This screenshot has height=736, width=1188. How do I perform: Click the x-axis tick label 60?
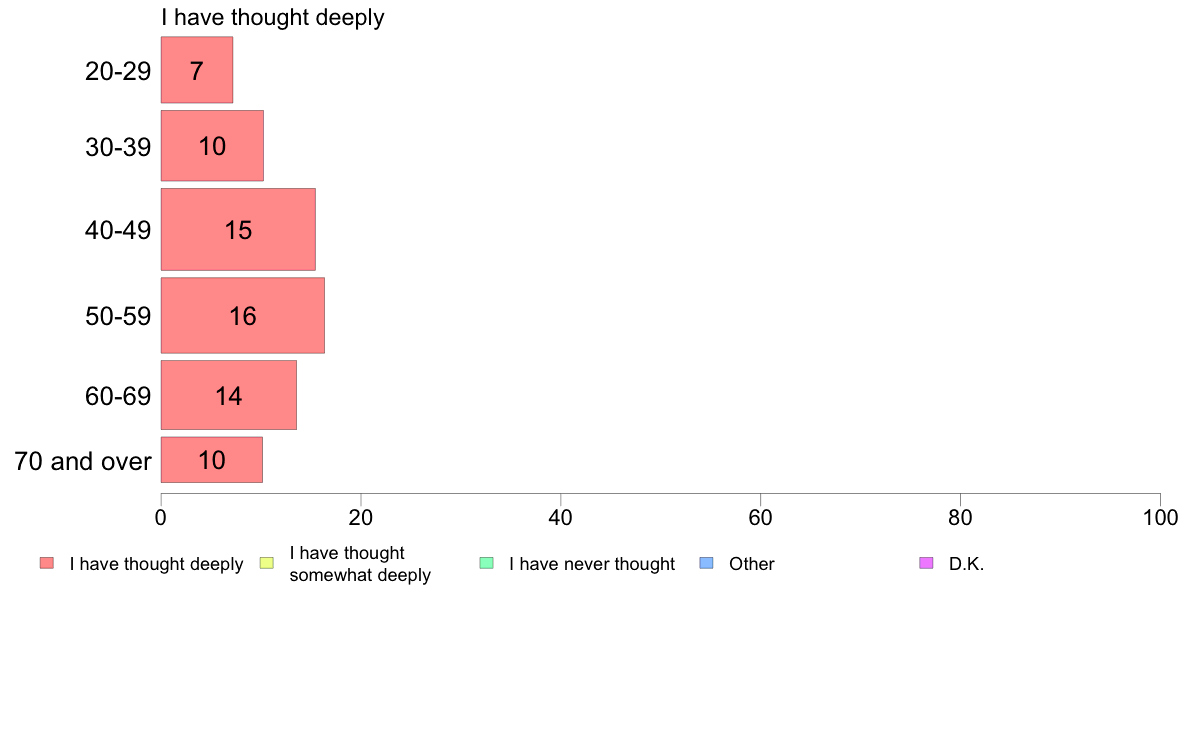(x=760, y=518)
